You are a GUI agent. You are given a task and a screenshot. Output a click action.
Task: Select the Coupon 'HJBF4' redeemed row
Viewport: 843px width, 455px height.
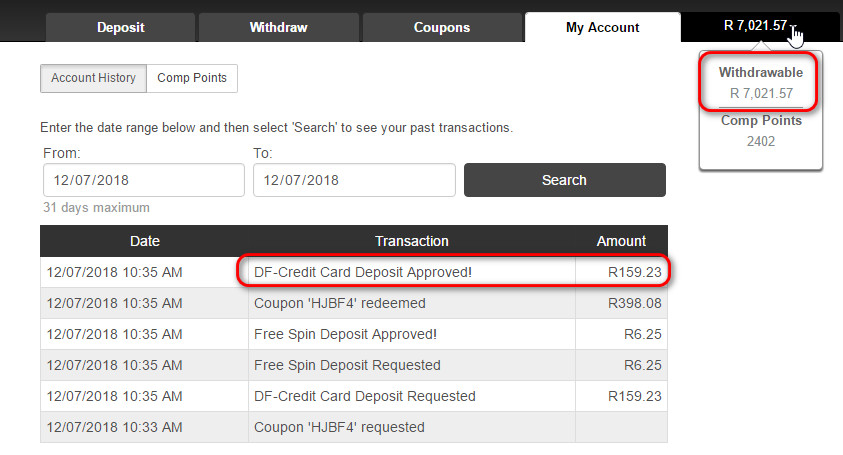pos(354,303)
